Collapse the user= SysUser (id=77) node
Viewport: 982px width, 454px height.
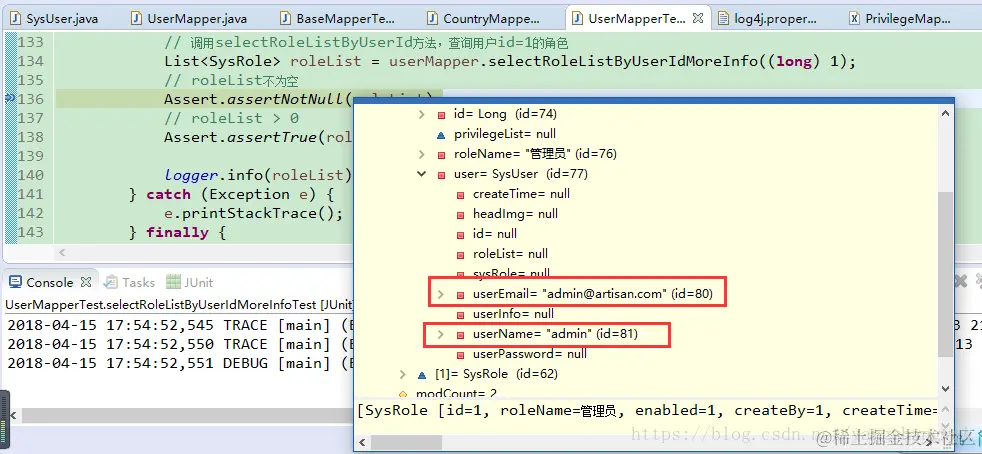click(x=421, y=174)
